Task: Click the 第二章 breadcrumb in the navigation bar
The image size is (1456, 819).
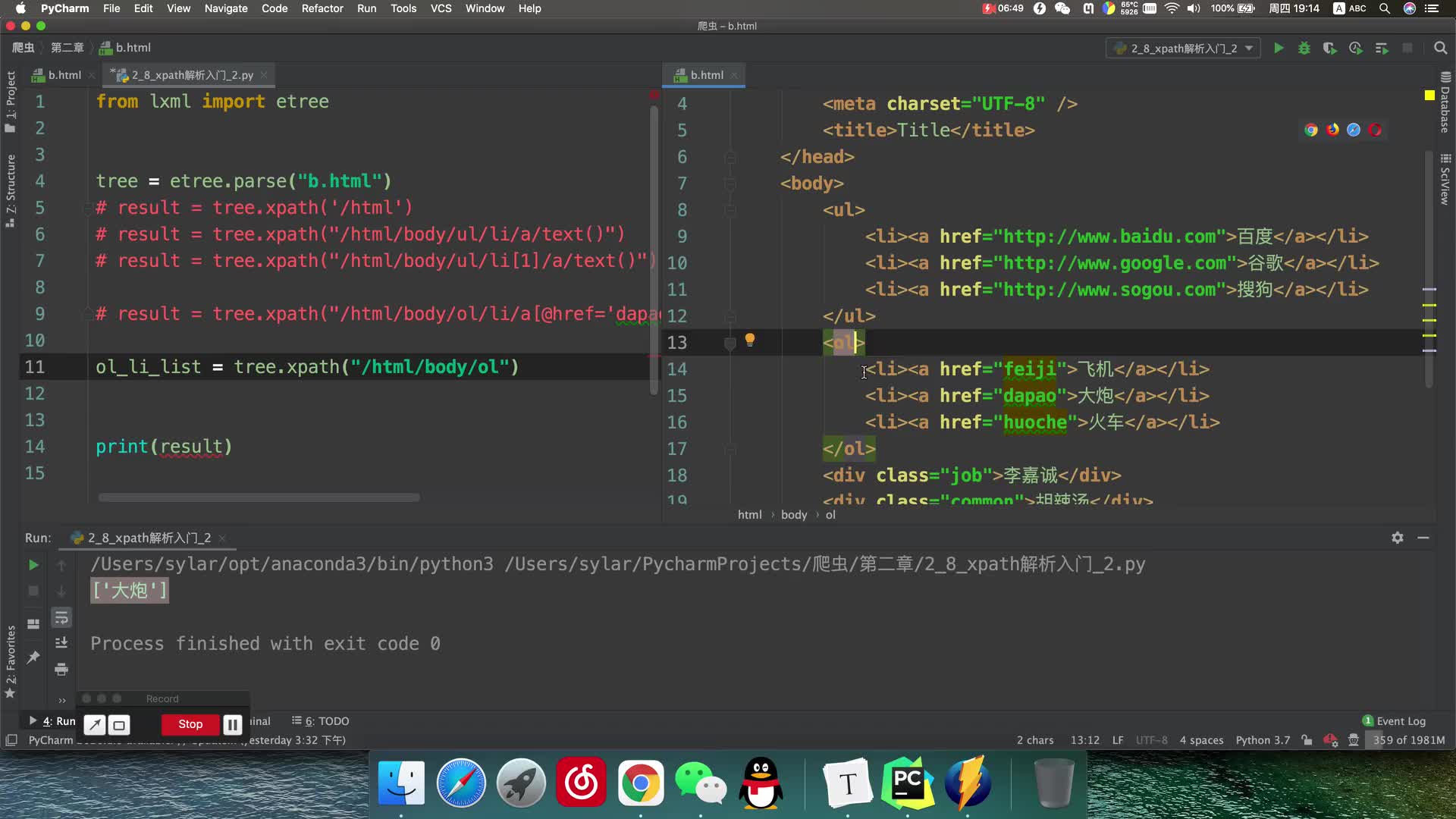Action: (67, 48)
